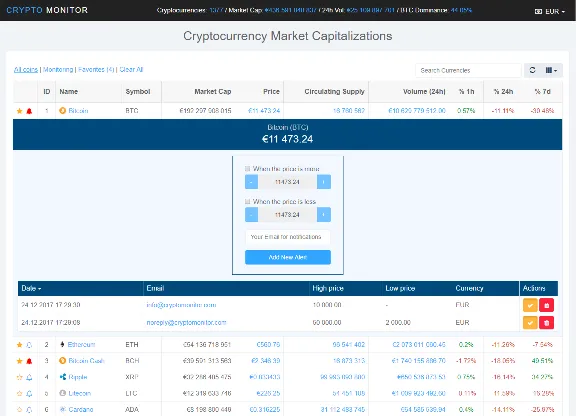Confirm the noreply@cryptomonitor.com alert

coord(530,323)
